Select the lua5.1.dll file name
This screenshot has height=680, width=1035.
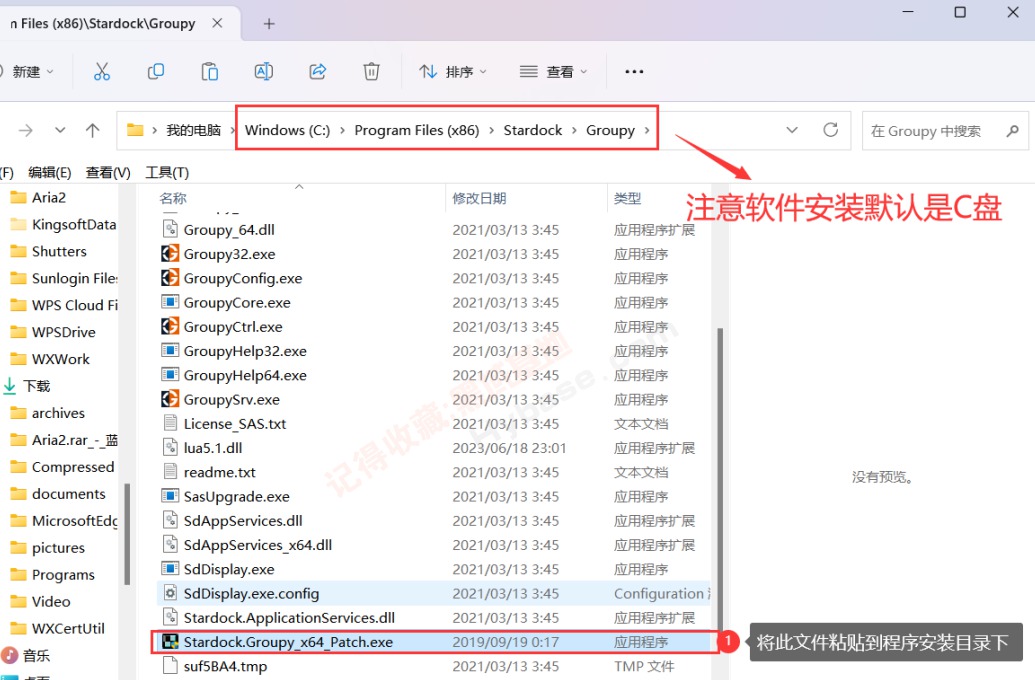(213, 448)
